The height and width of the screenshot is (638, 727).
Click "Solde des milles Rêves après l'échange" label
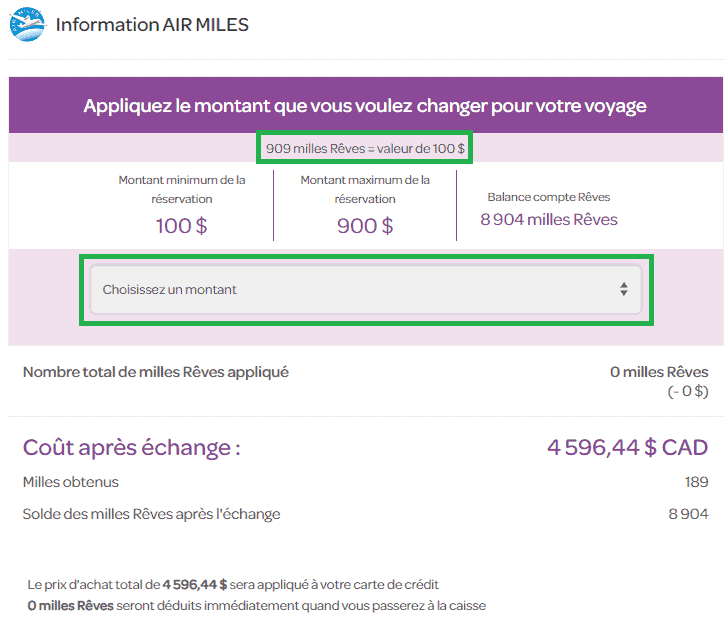(x=151, y=514)
